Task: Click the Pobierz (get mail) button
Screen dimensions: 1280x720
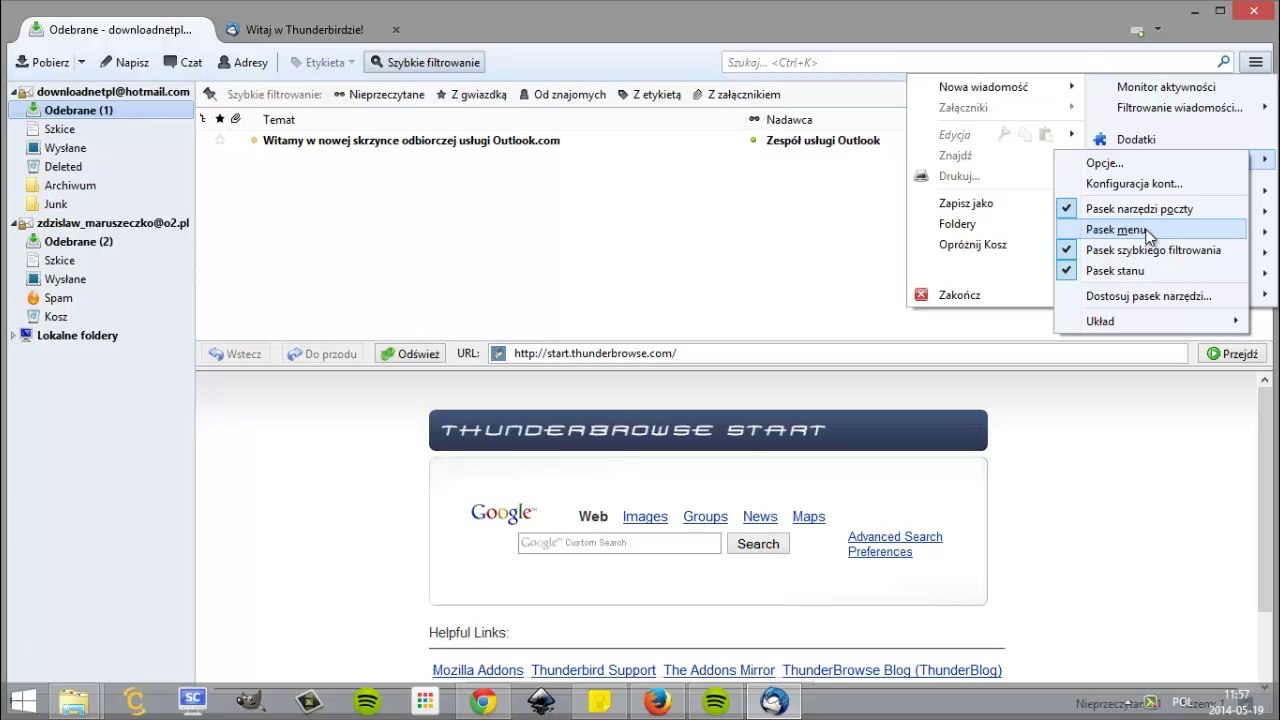Action: tap(43, 62)
